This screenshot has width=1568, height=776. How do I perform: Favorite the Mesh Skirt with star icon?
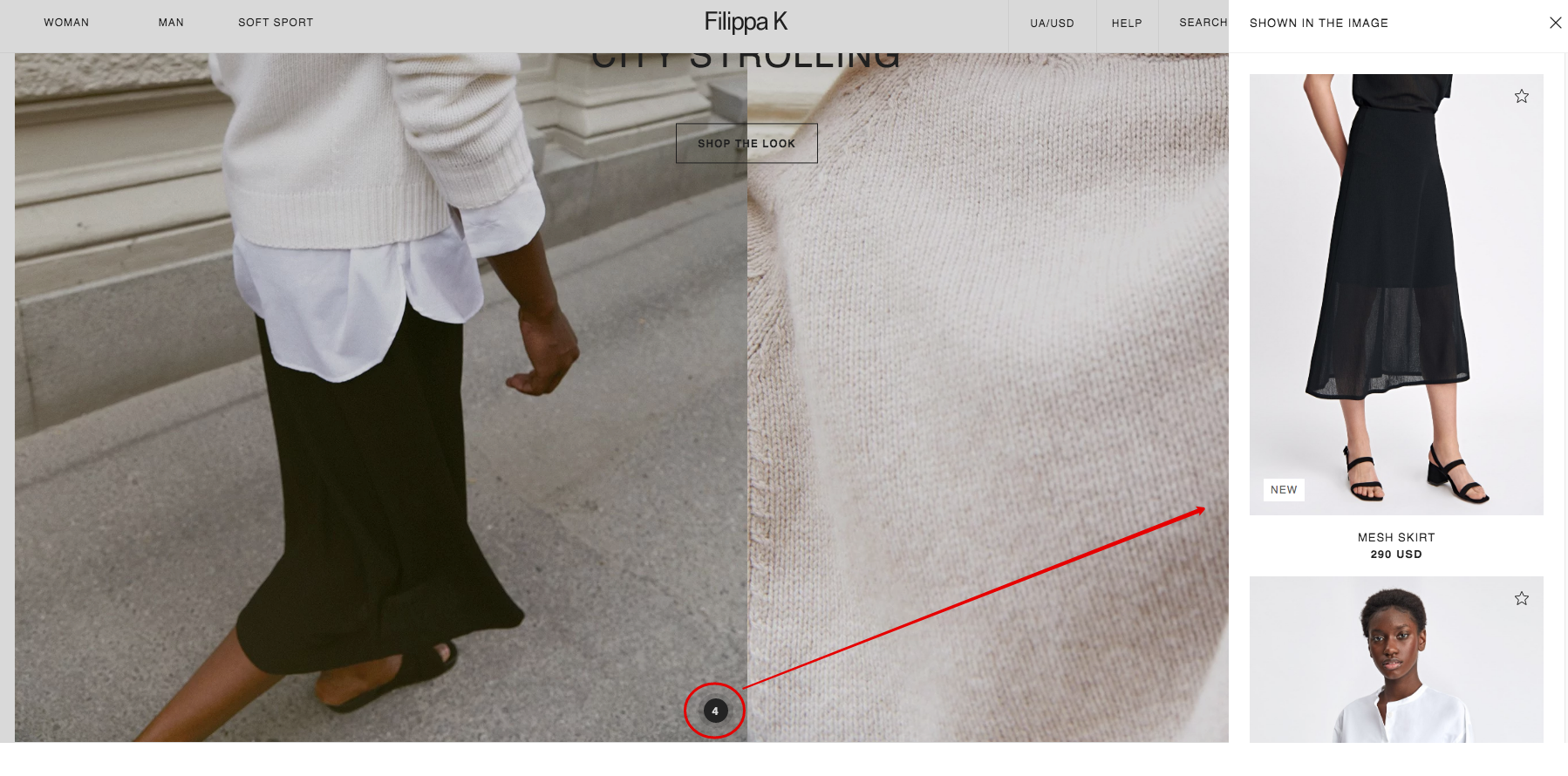(x=1522, y=96)
